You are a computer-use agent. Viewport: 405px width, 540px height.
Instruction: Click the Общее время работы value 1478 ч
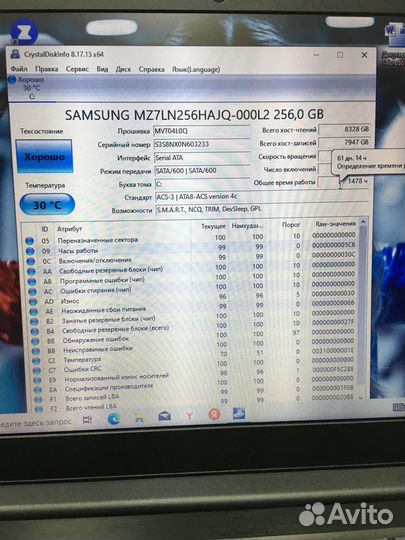pyautogui.click(x=344, y=181)
